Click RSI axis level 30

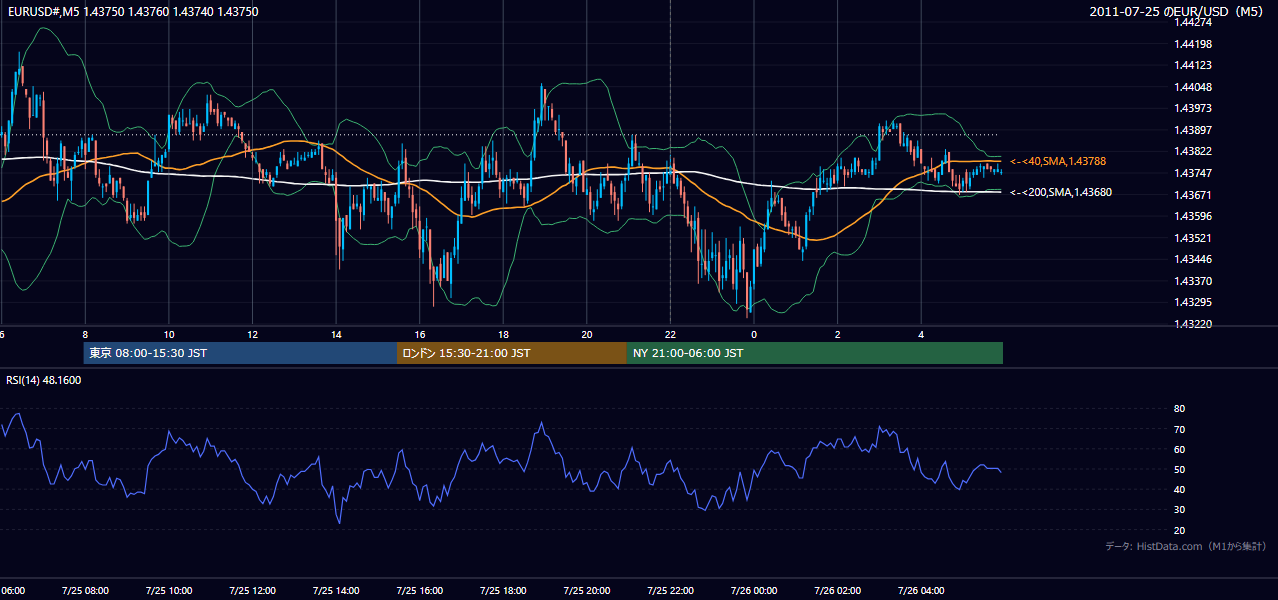(1179, 510)
